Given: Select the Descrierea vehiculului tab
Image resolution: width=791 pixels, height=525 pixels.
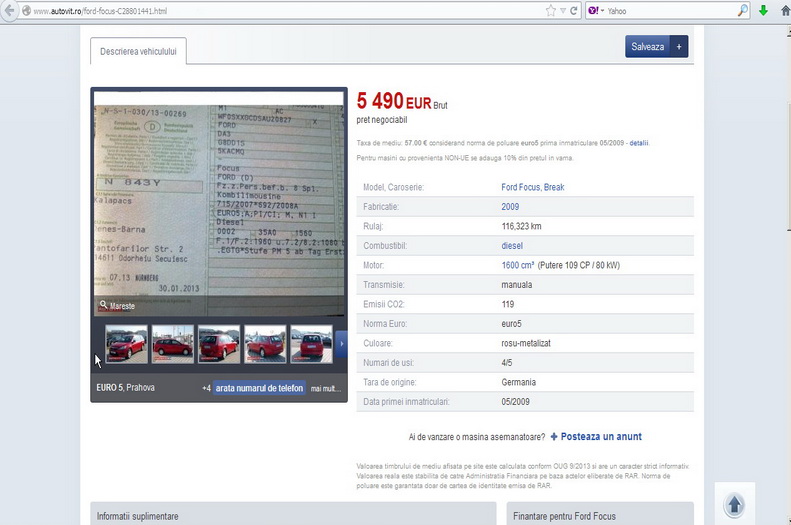Looking at the screenshot, I should tap(138, 51).
